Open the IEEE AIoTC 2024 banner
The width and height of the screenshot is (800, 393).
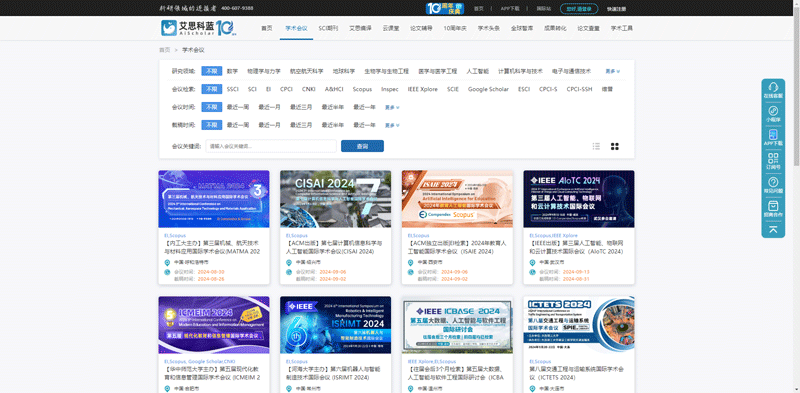579,199
